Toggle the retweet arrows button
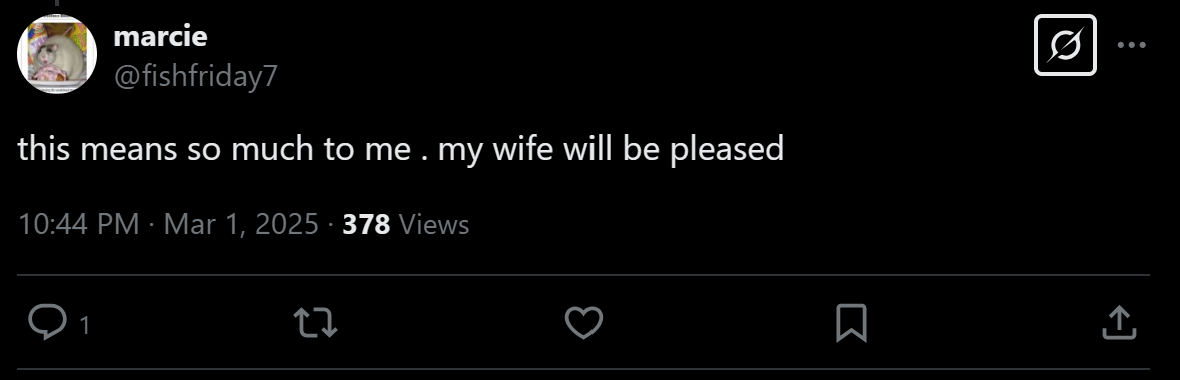The image size is (1180, 380). click(315, 323)
